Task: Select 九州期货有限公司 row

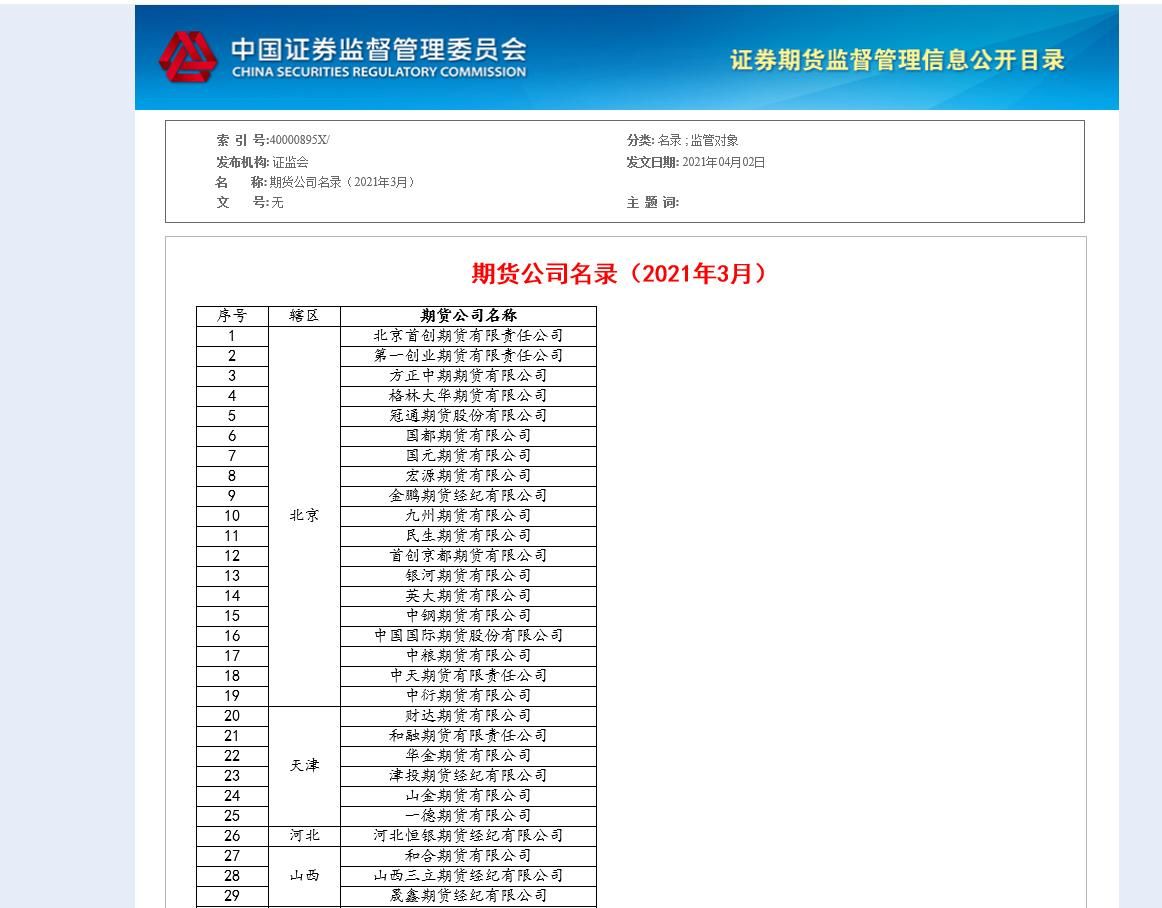Action: point(468,516)
